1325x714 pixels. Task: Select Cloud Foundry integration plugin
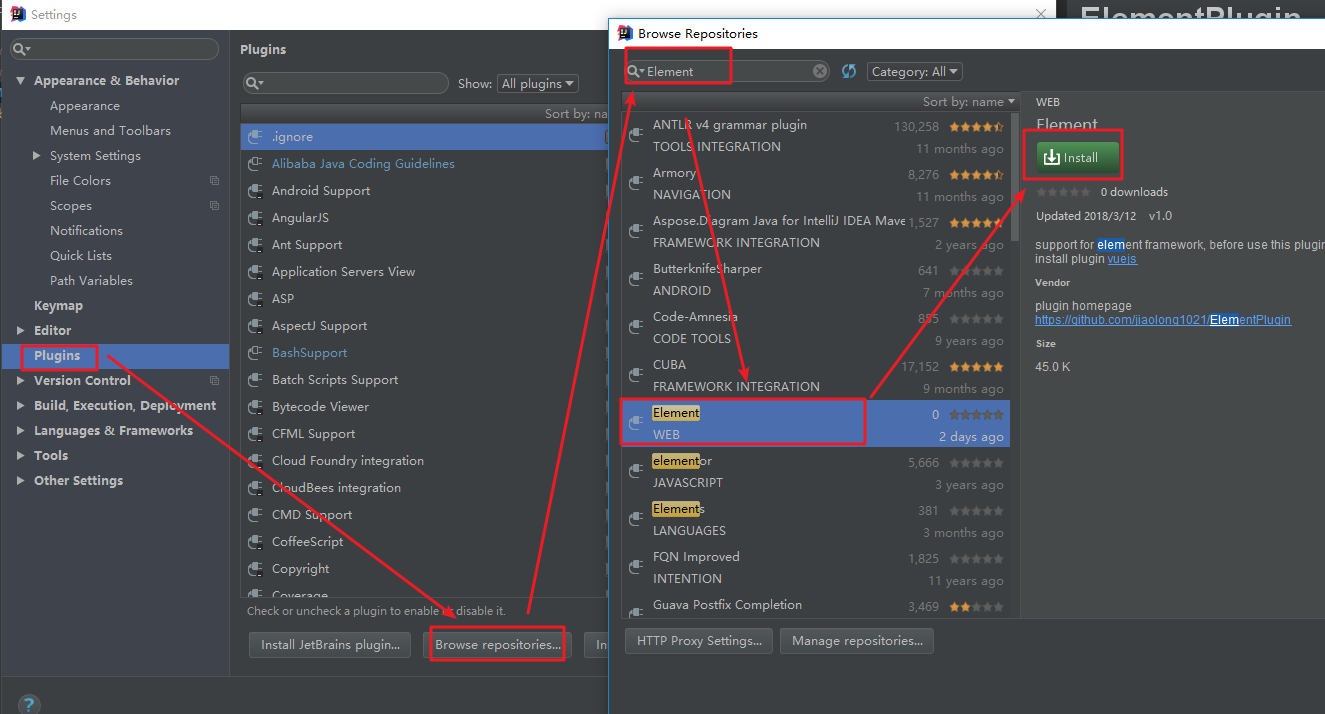pos(424,460)
